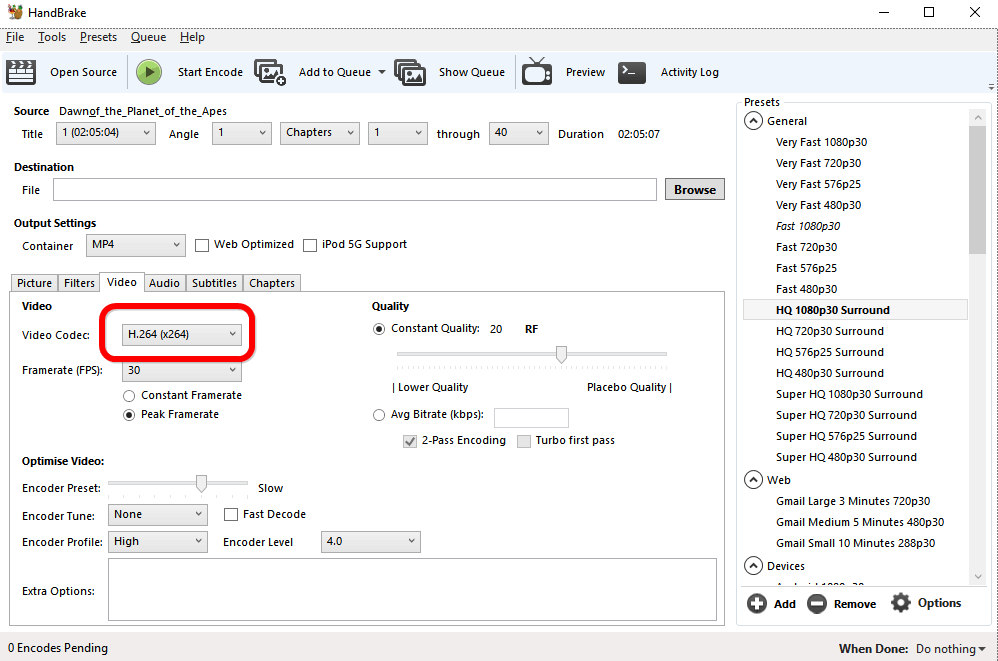Open the Container MP4 dropdown
The image size is (998, 661).
pyautogui.click(x=136, y=245)
